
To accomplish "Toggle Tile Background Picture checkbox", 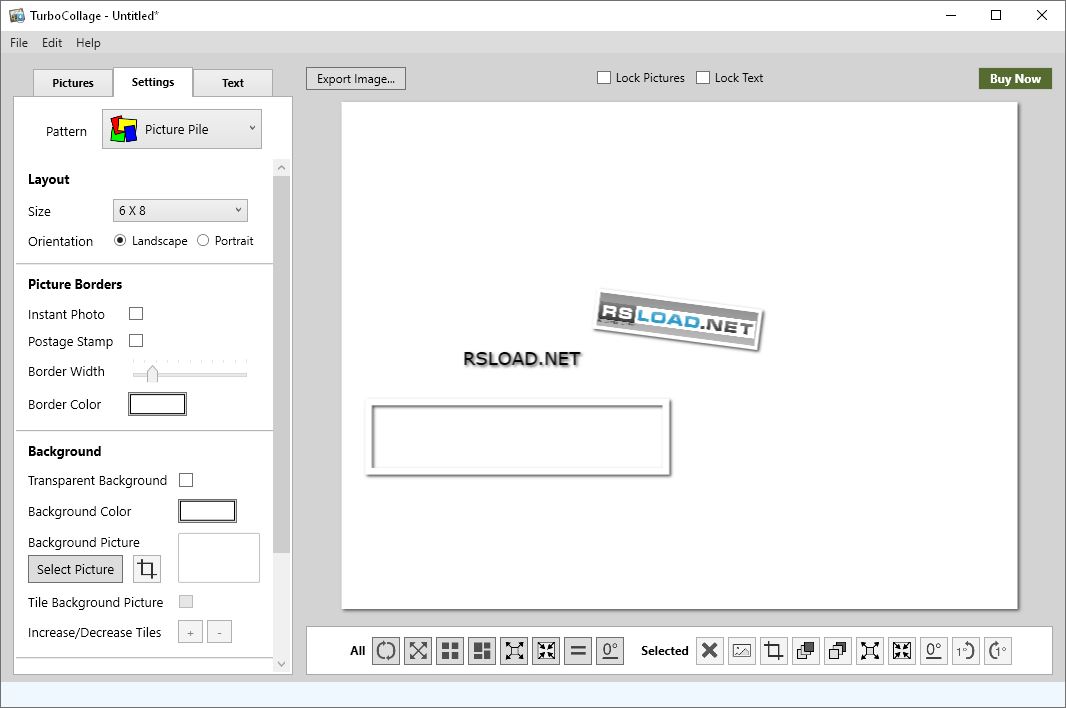I will [x=186, y=602].
